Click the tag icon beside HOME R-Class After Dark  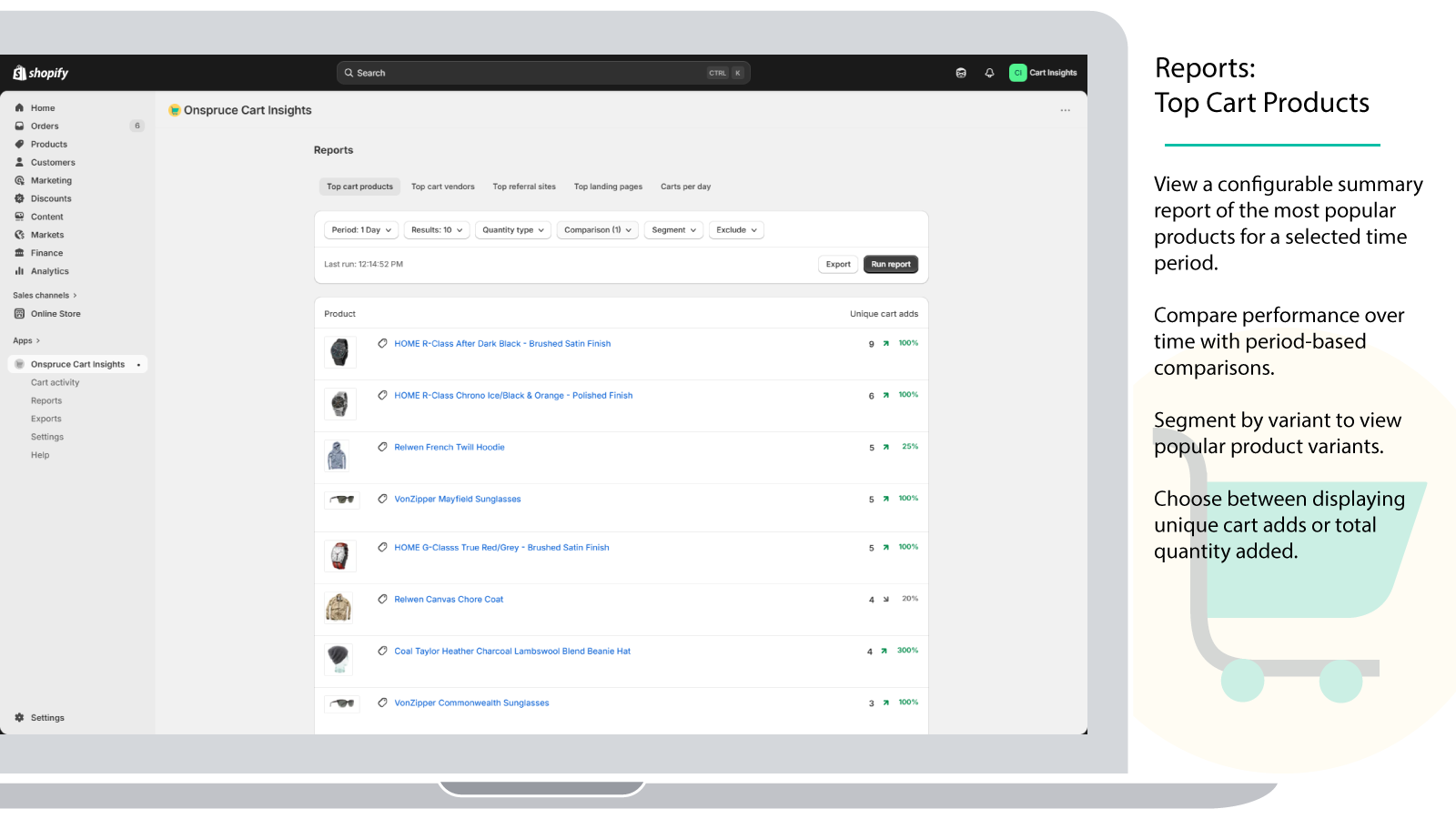pyautogui.click(x=382, y=343)
